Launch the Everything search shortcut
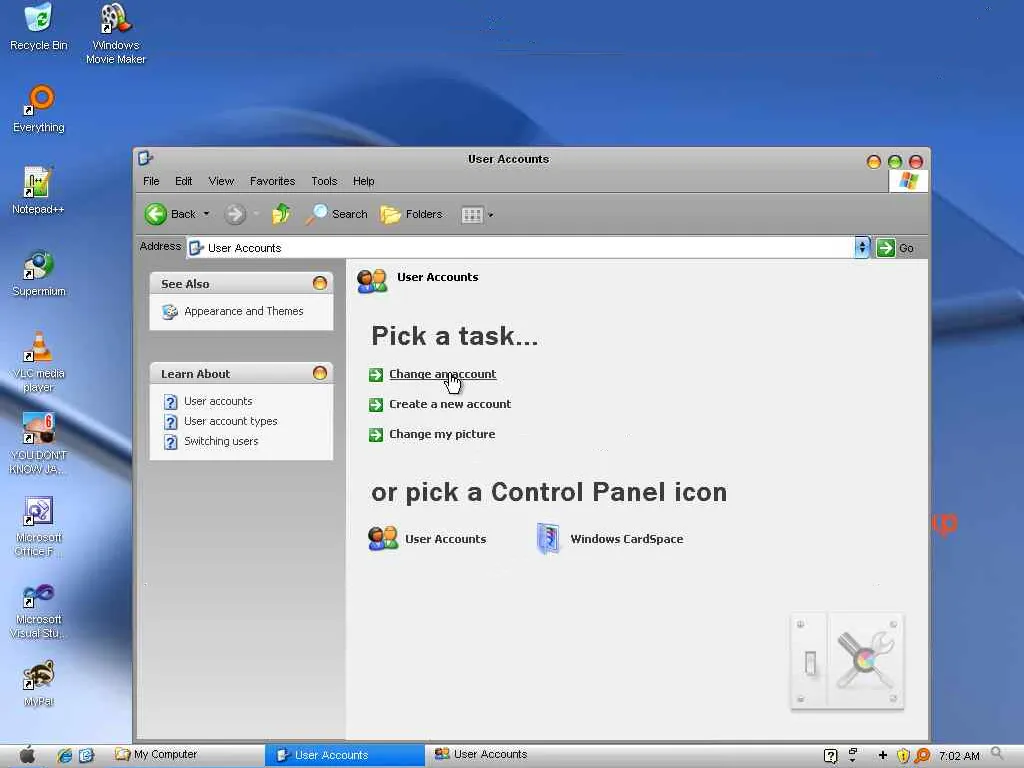The width and height of the screenshot is (1024, 768). pos(39,110)
